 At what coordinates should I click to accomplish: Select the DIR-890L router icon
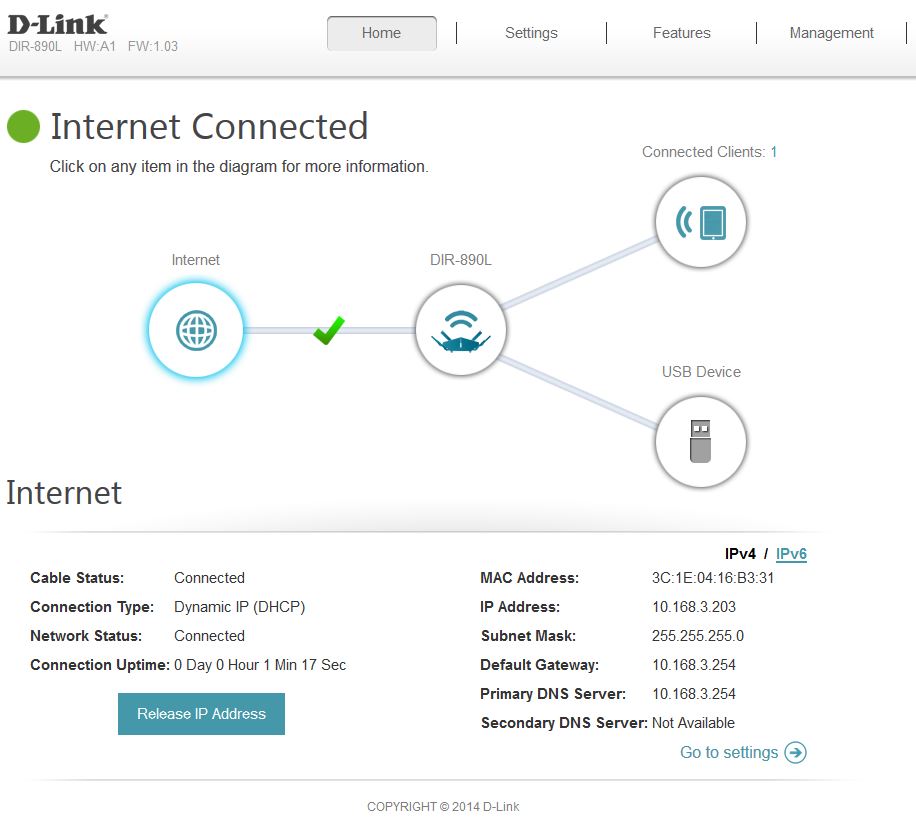point(461,330)
